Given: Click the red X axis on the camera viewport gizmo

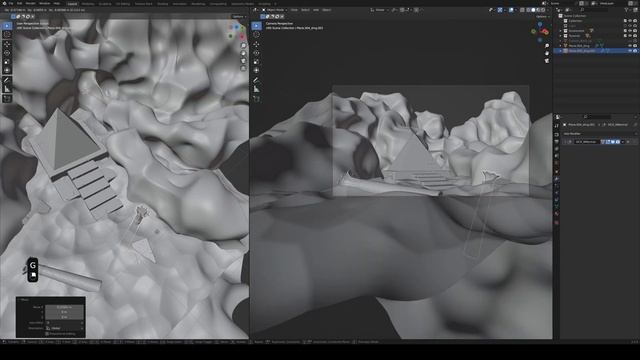Looking at the screenshot, I should coord(545,31).
